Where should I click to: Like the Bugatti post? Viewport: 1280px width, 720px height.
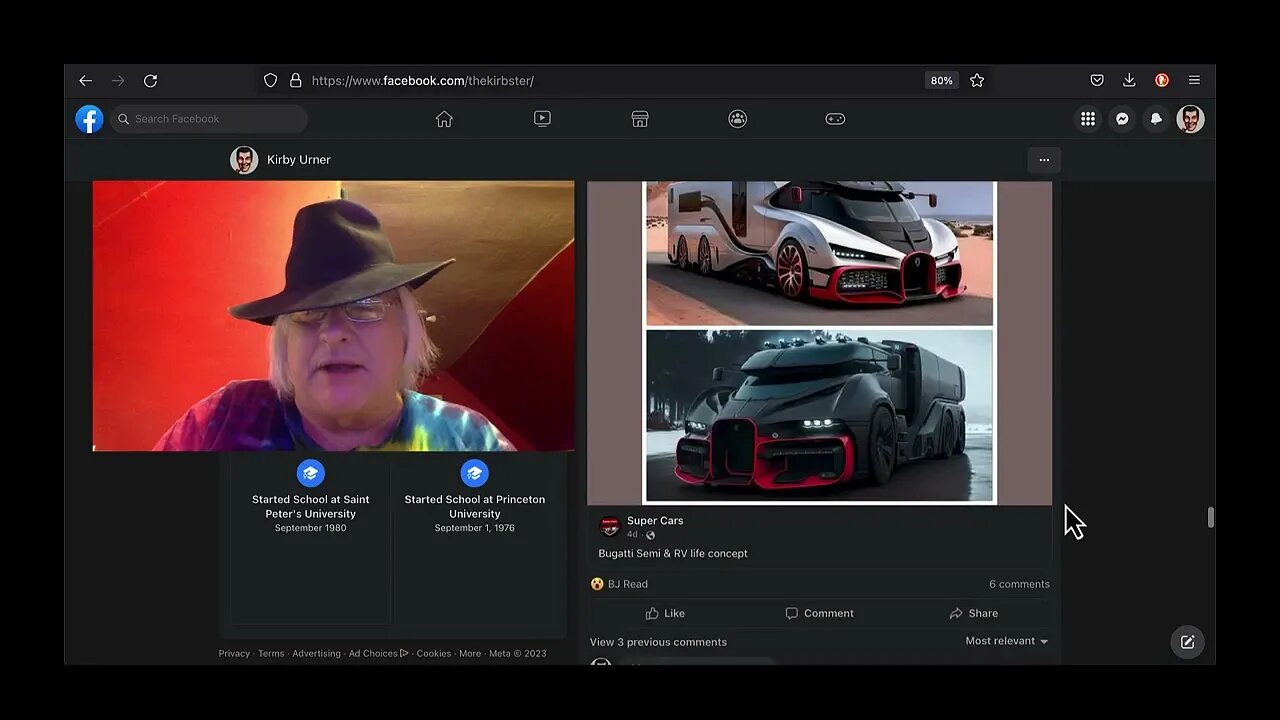pyautogui.click(x=665, y=613)
